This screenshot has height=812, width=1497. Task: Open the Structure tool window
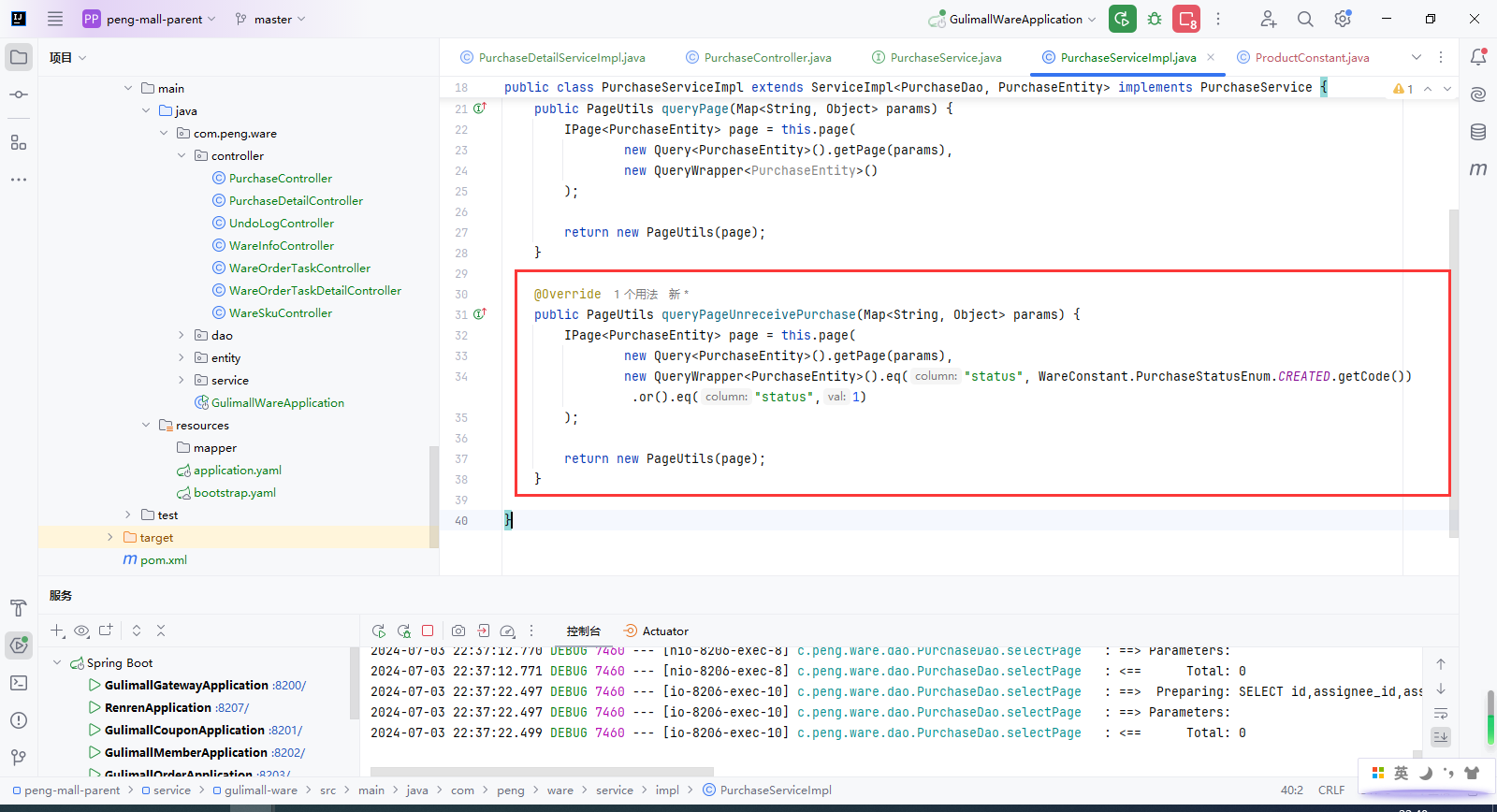19,142
